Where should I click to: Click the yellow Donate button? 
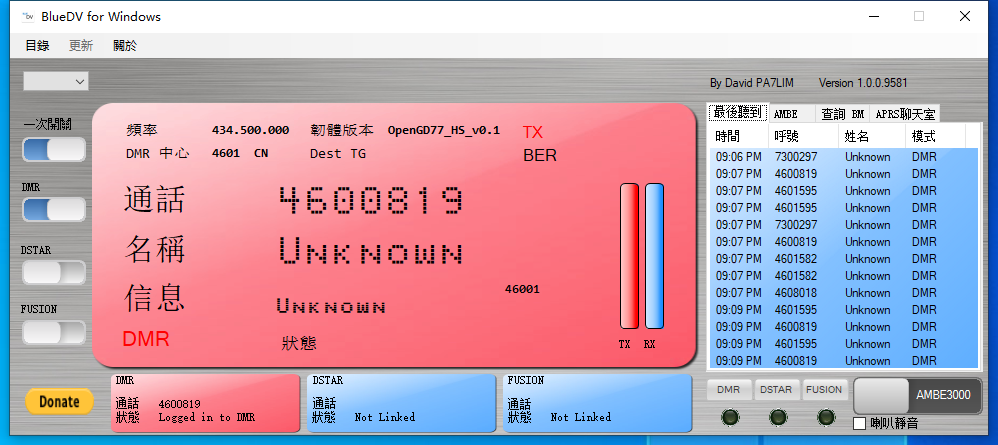tap(58, 401)
